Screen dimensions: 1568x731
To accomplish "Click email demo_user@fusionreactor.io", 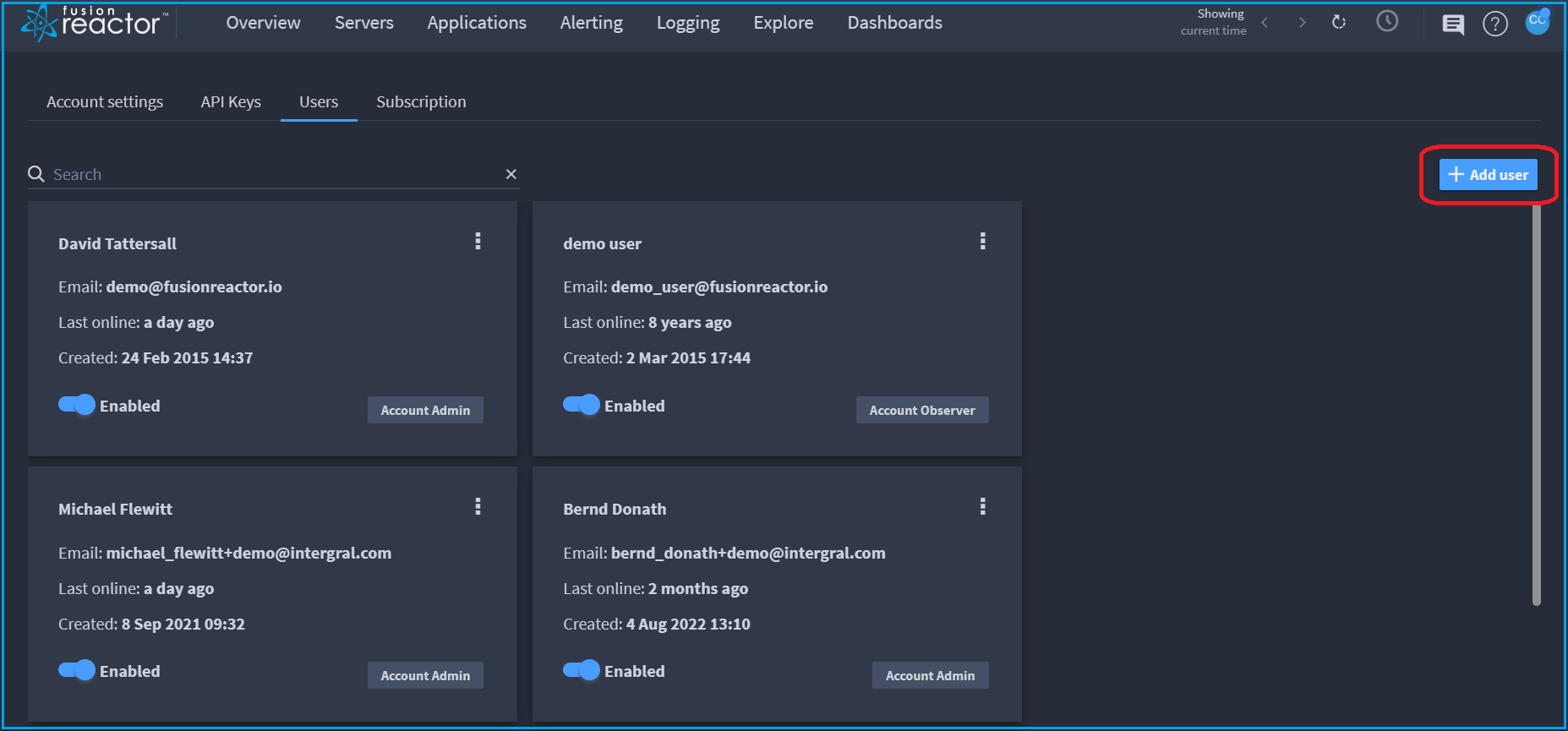I will click(719, 286).
